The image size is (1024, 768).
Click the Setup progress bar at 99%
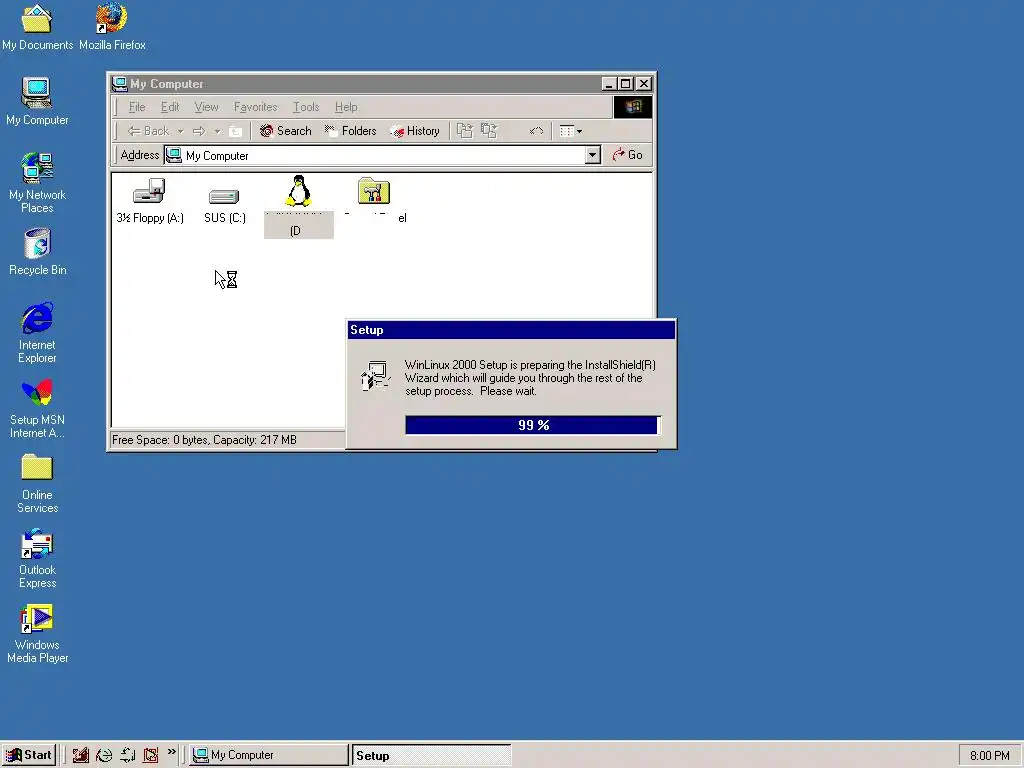click(532, 425)
